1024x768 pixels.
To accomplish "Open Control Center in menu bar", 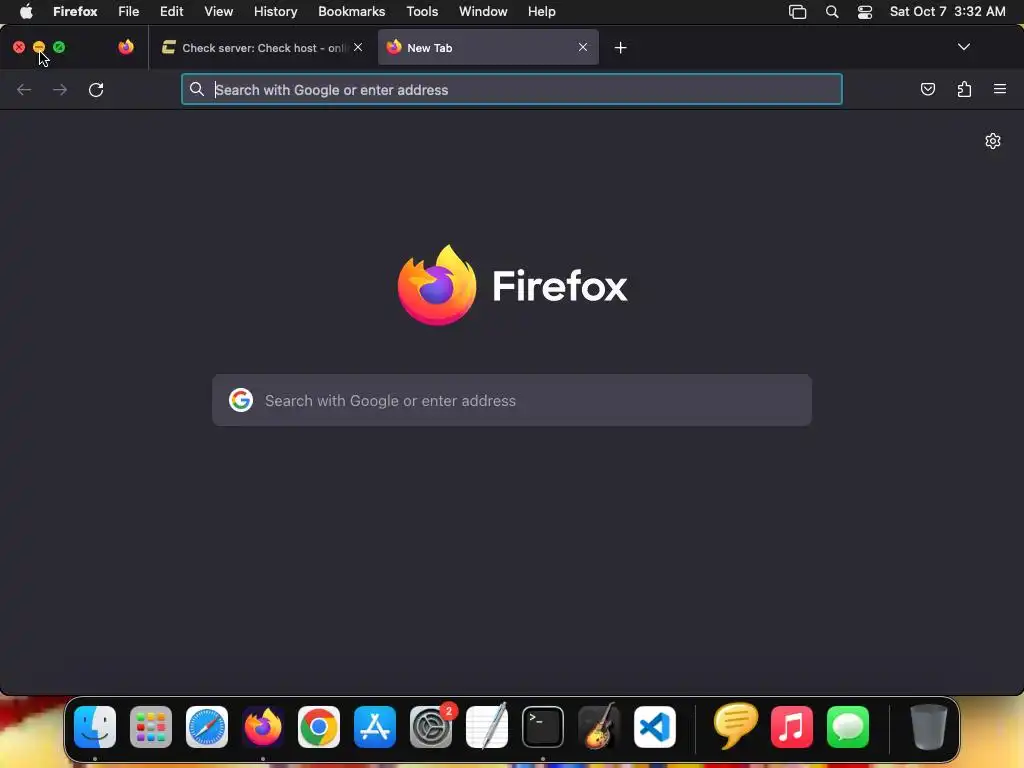I will pos(865,12).
